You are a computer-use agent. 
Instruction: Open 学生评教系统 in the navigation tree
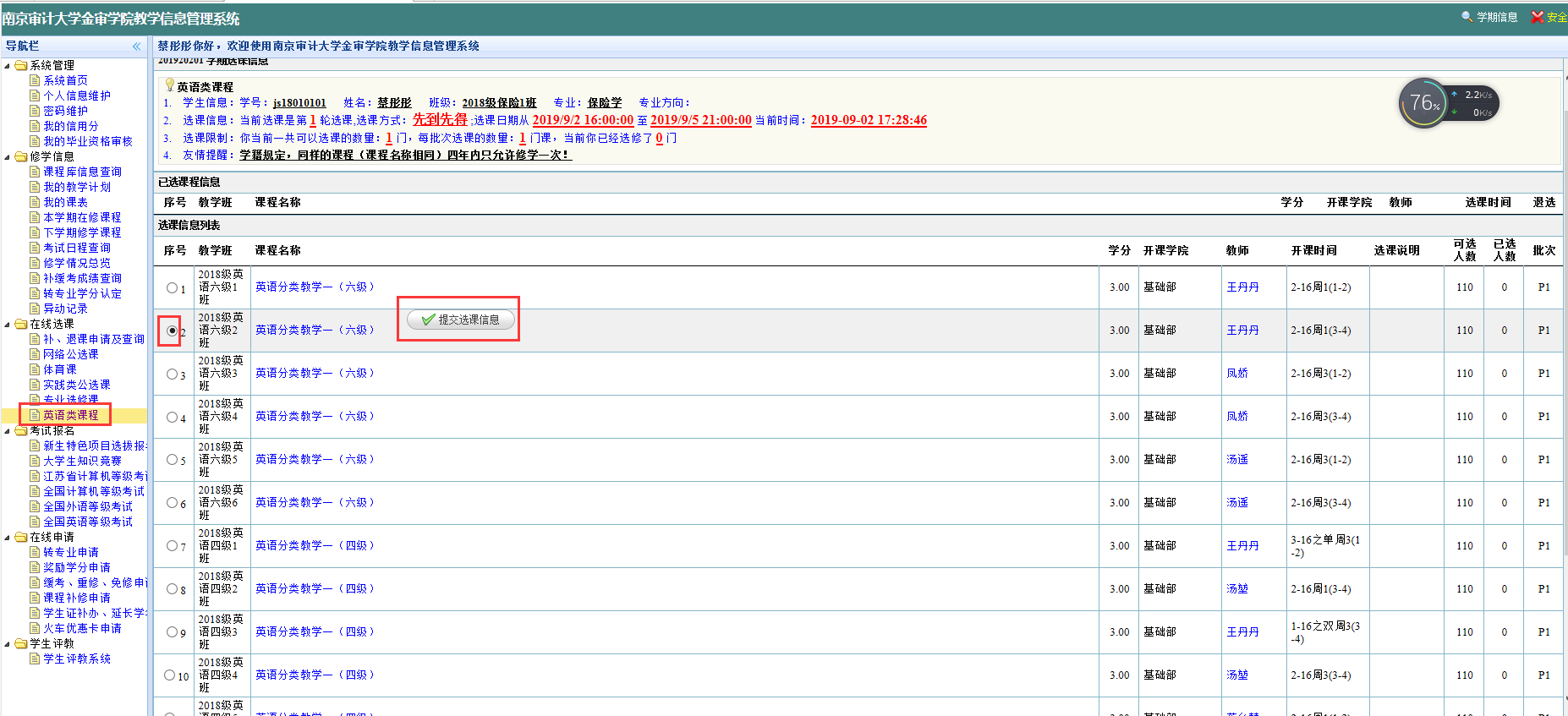coord(76,659)
